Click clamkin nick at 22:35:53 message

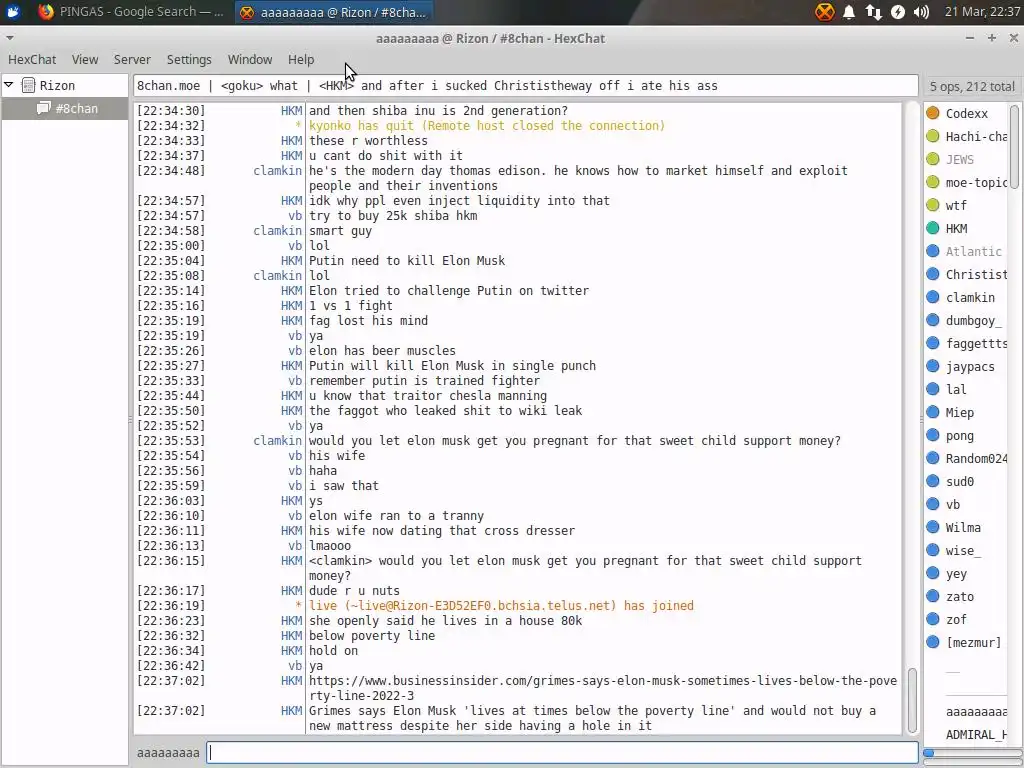tap(278, 441)
